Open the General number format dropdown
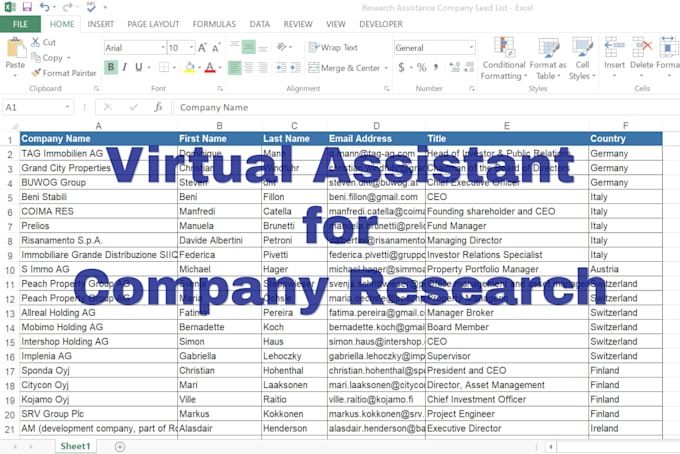This screenshot has height=454, width=680. tap(471, 47)
